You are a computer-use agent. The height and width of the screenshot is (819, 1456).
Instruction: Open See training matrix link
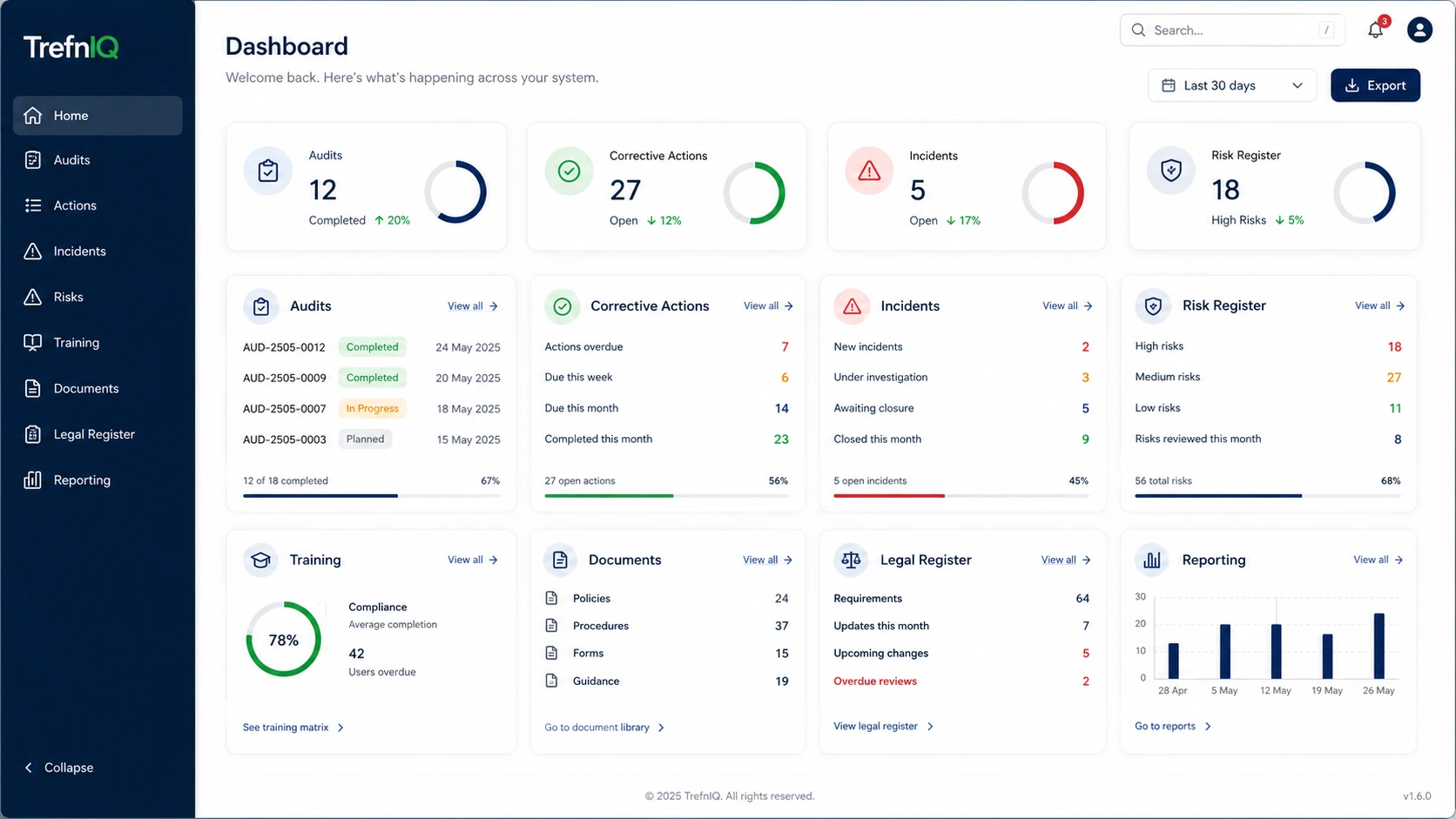[x=293, y=728]
